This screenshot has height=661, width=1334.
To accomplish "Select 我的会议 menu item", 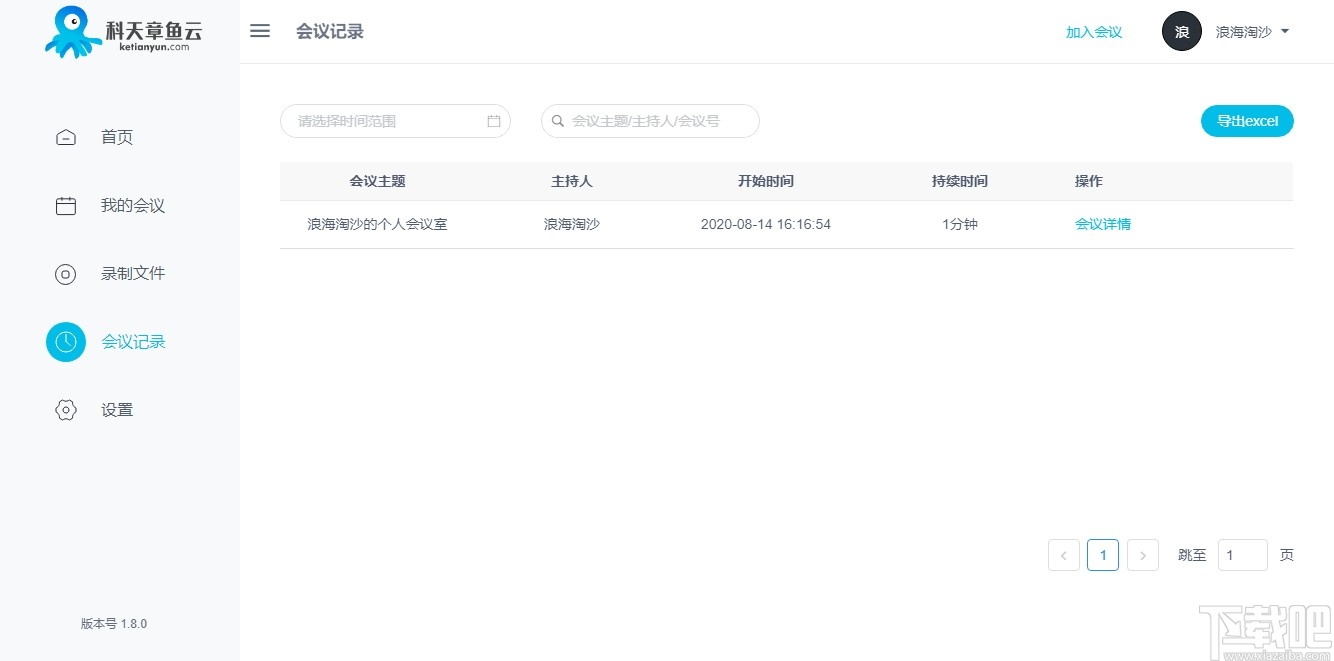I will tap(132, 205).
